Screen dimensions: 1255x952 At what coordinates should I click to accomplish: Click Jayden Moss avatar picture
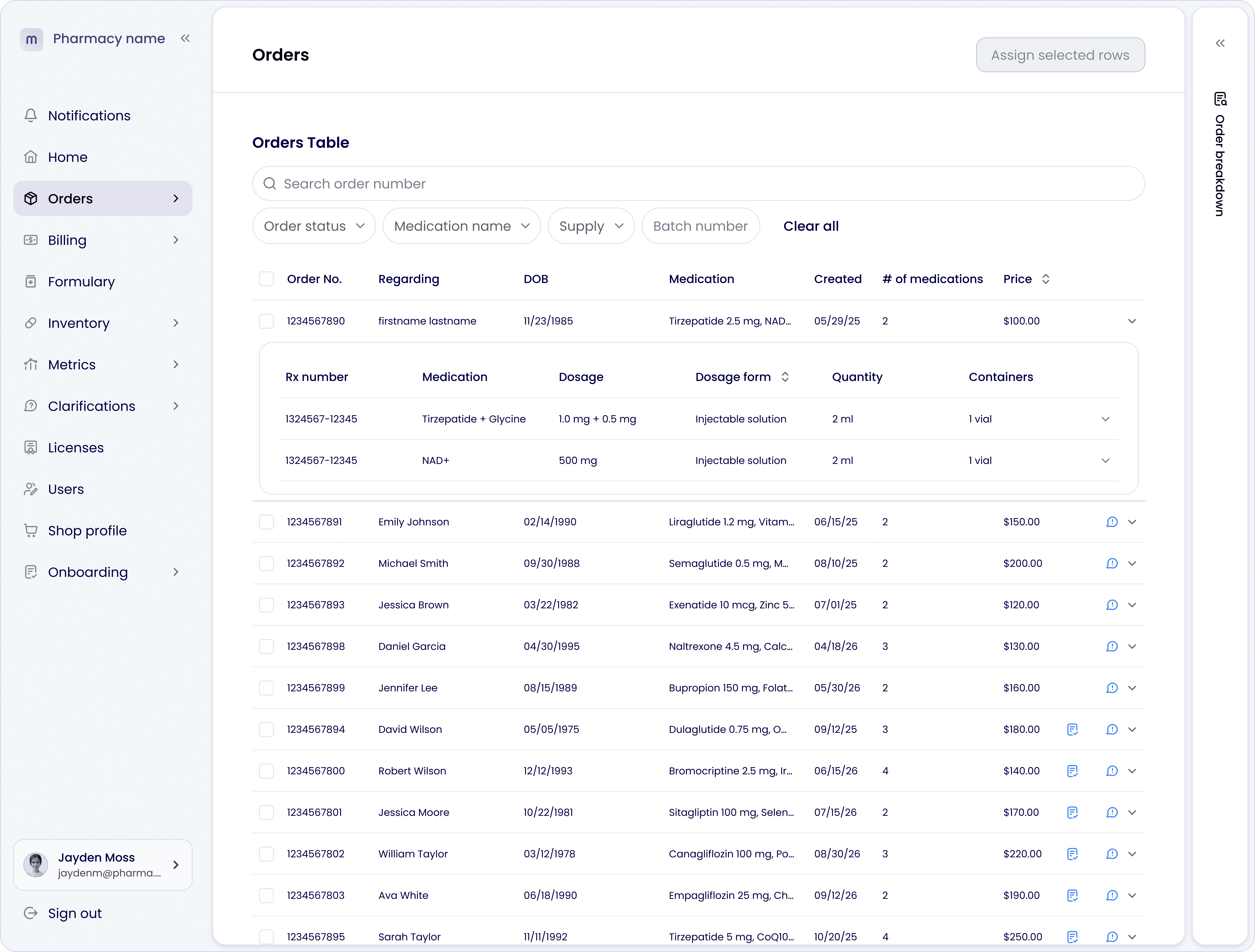[36, 865]
